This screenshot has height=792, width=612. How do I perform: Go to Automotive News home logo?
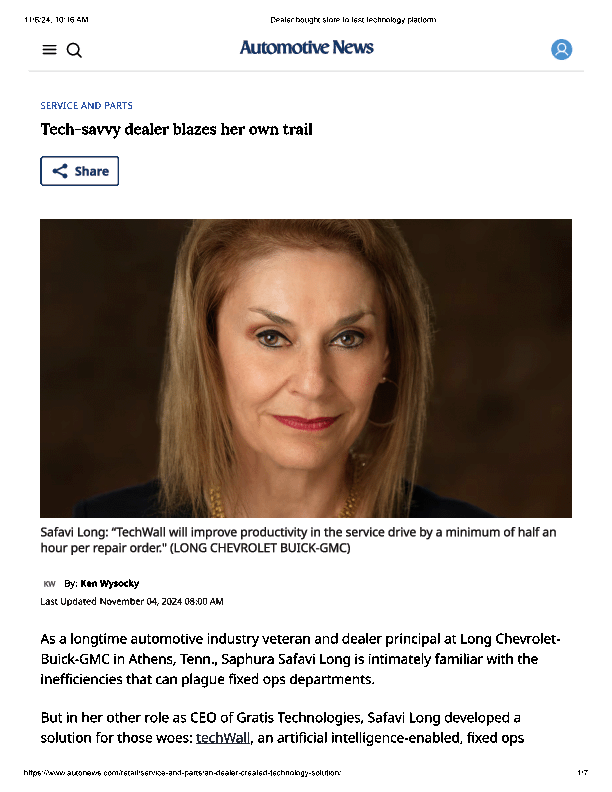tap(307, 47)
